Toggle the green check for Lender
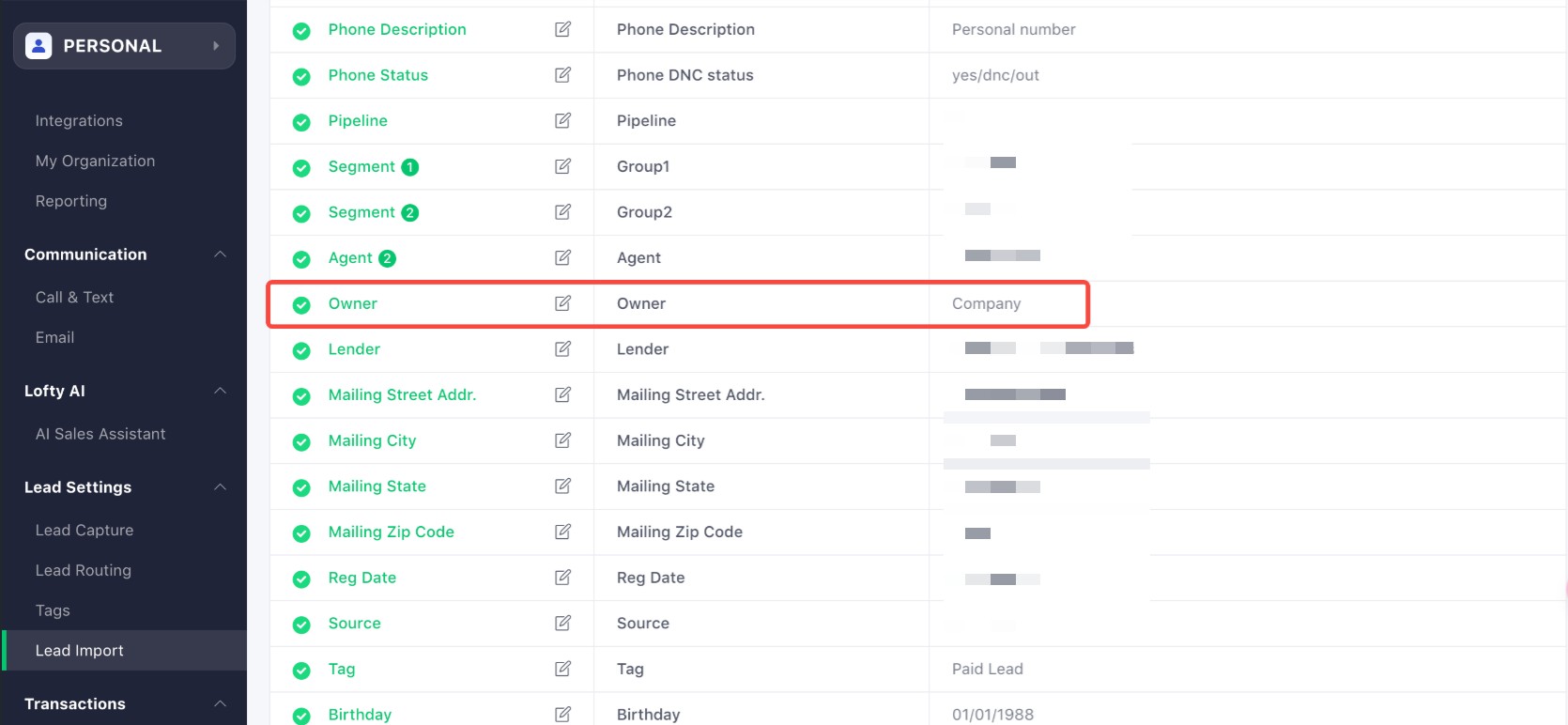This screenshot has width=1568, height=725. click(301, 350)
